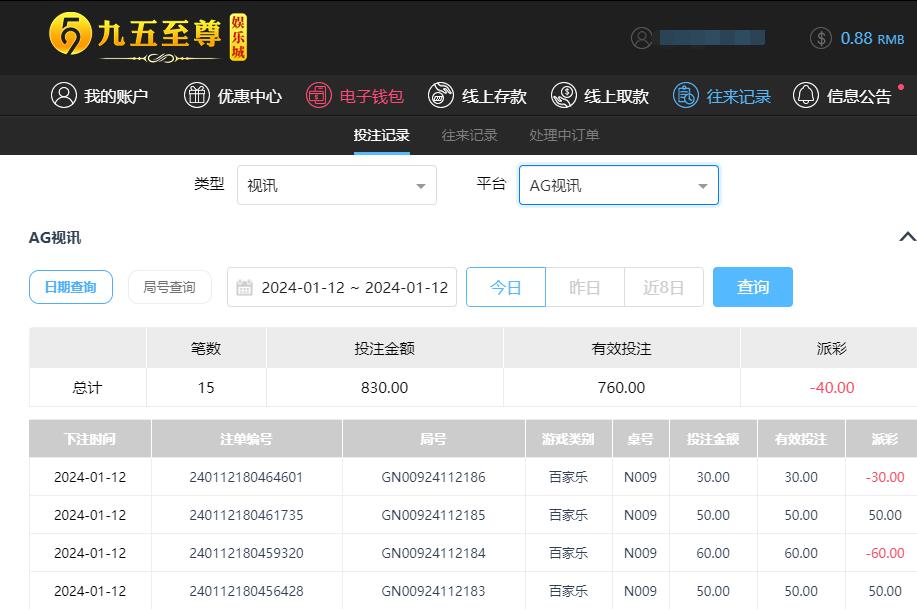Click payout -60.00 in third row
917x609 pixels.
(x=885, y=553)
